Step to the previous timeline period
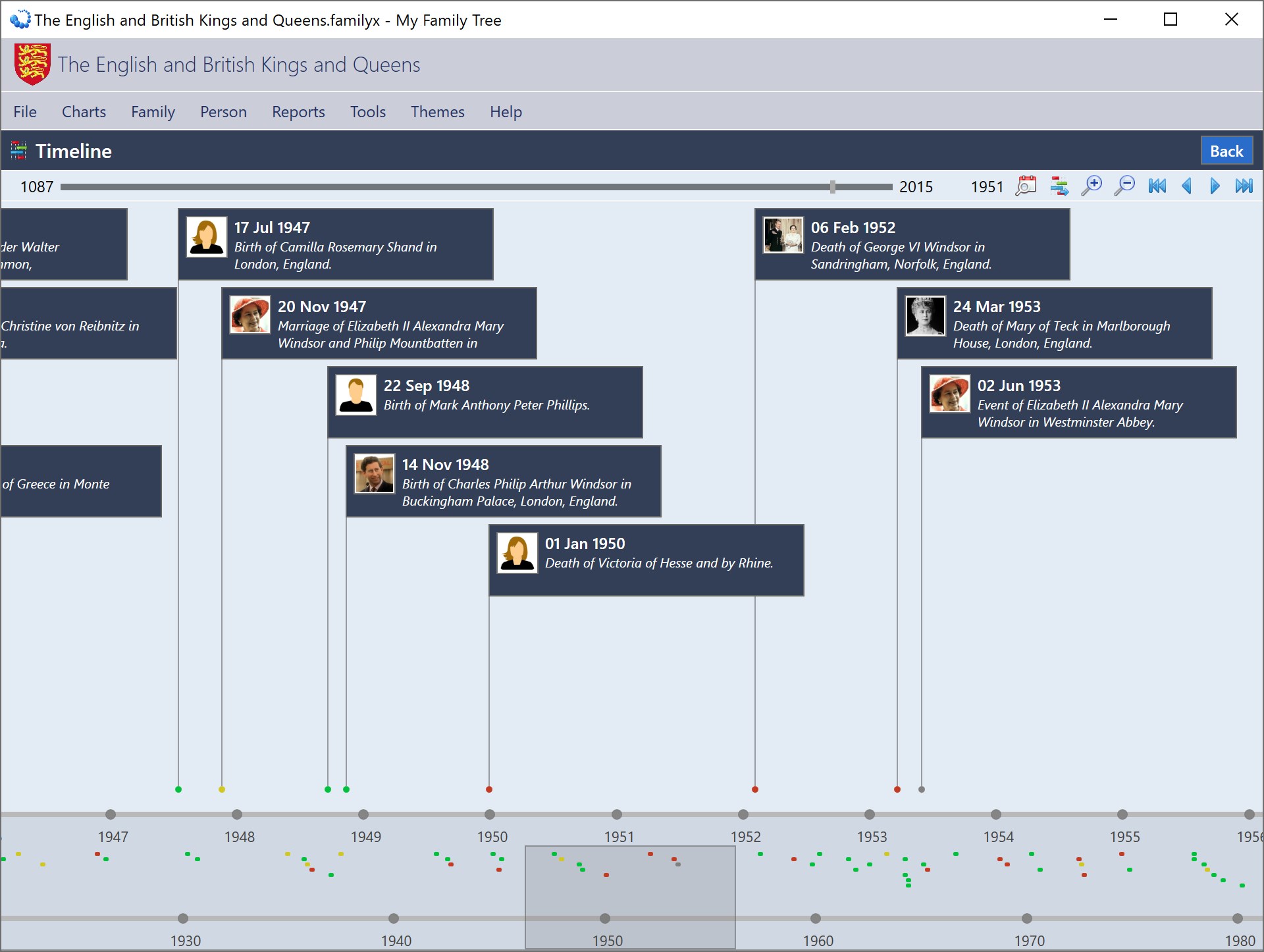1264x952 pixels. 1186,186
